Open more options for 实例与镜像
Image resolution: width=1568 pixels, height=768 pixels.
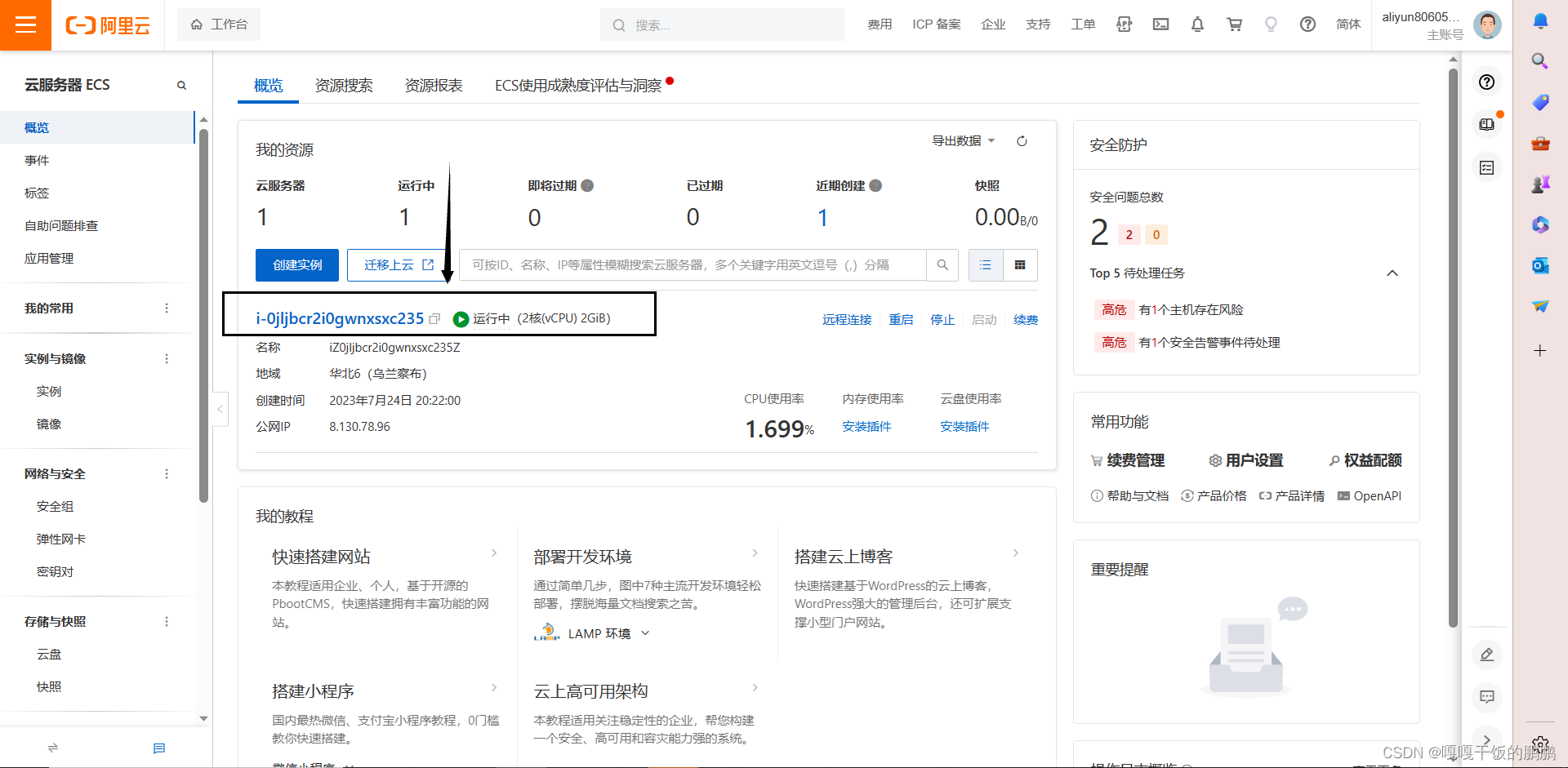[167, 358]
